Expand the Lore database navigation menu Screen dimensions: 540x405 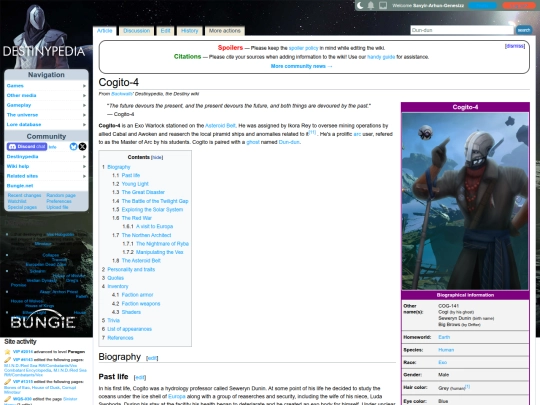pyautogui.click(x=46, y=124)
